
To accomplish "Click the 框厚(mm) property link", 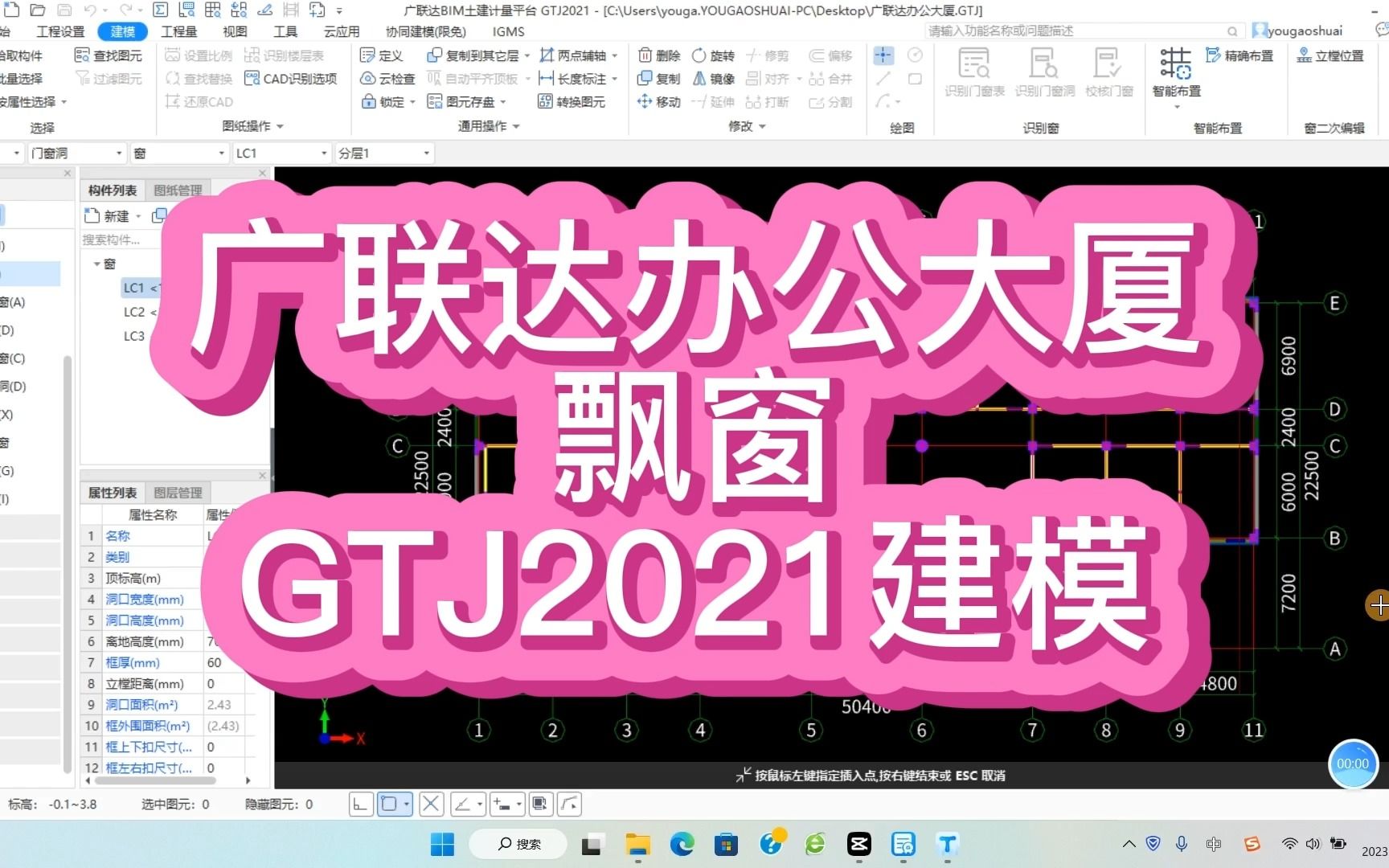I will tap(133, 662).
